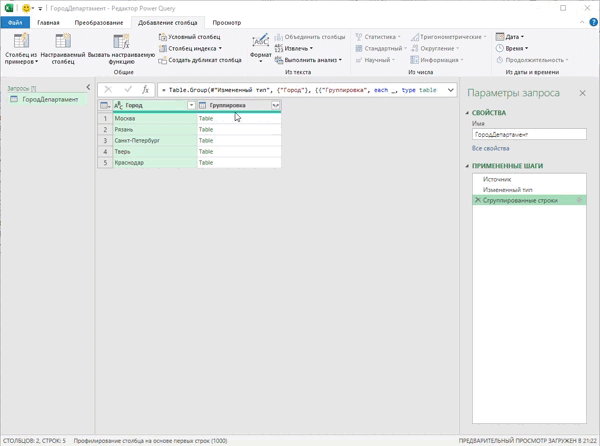This screenshot has height=446, width=600.
Task: Collapse the Queries (Запросы) pane
Action: pos(88,88)
